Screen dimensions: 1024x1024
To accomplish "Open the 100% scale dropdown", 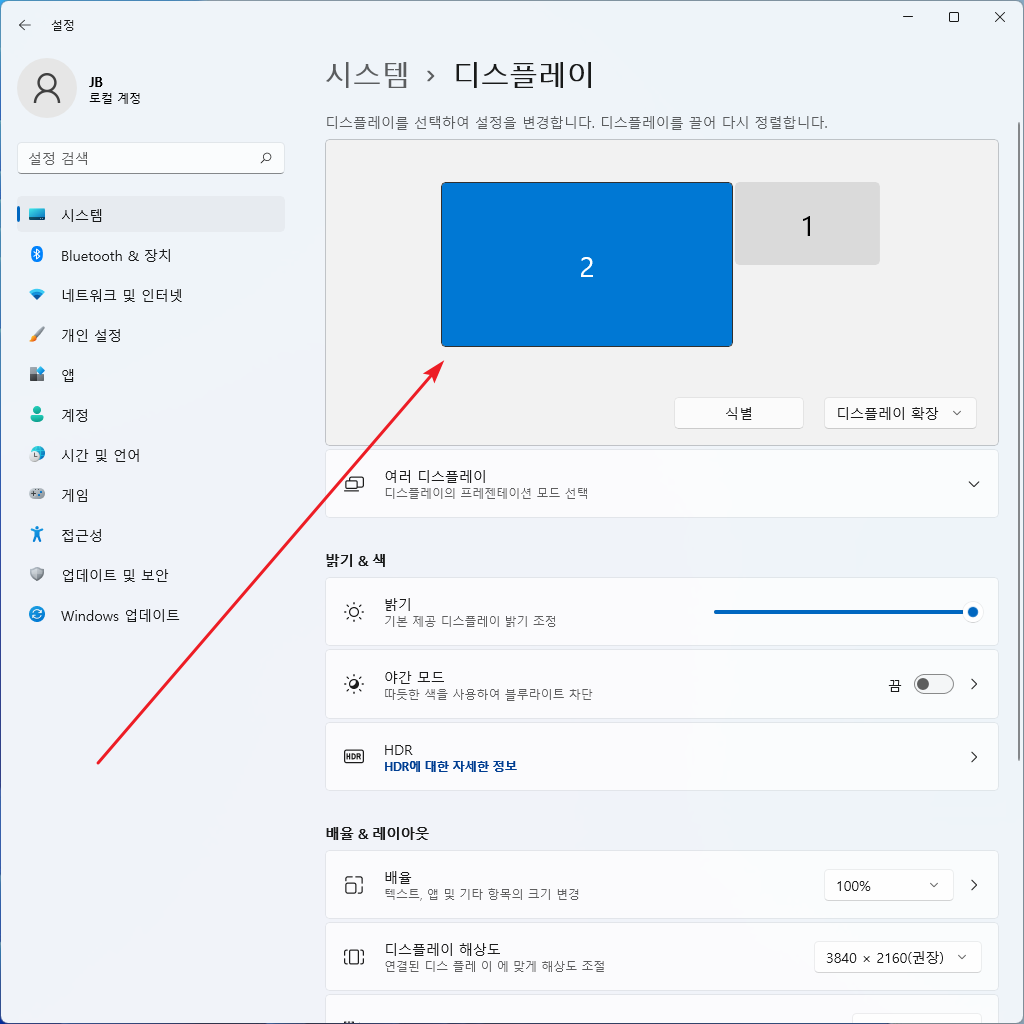I will coord(888,886).
